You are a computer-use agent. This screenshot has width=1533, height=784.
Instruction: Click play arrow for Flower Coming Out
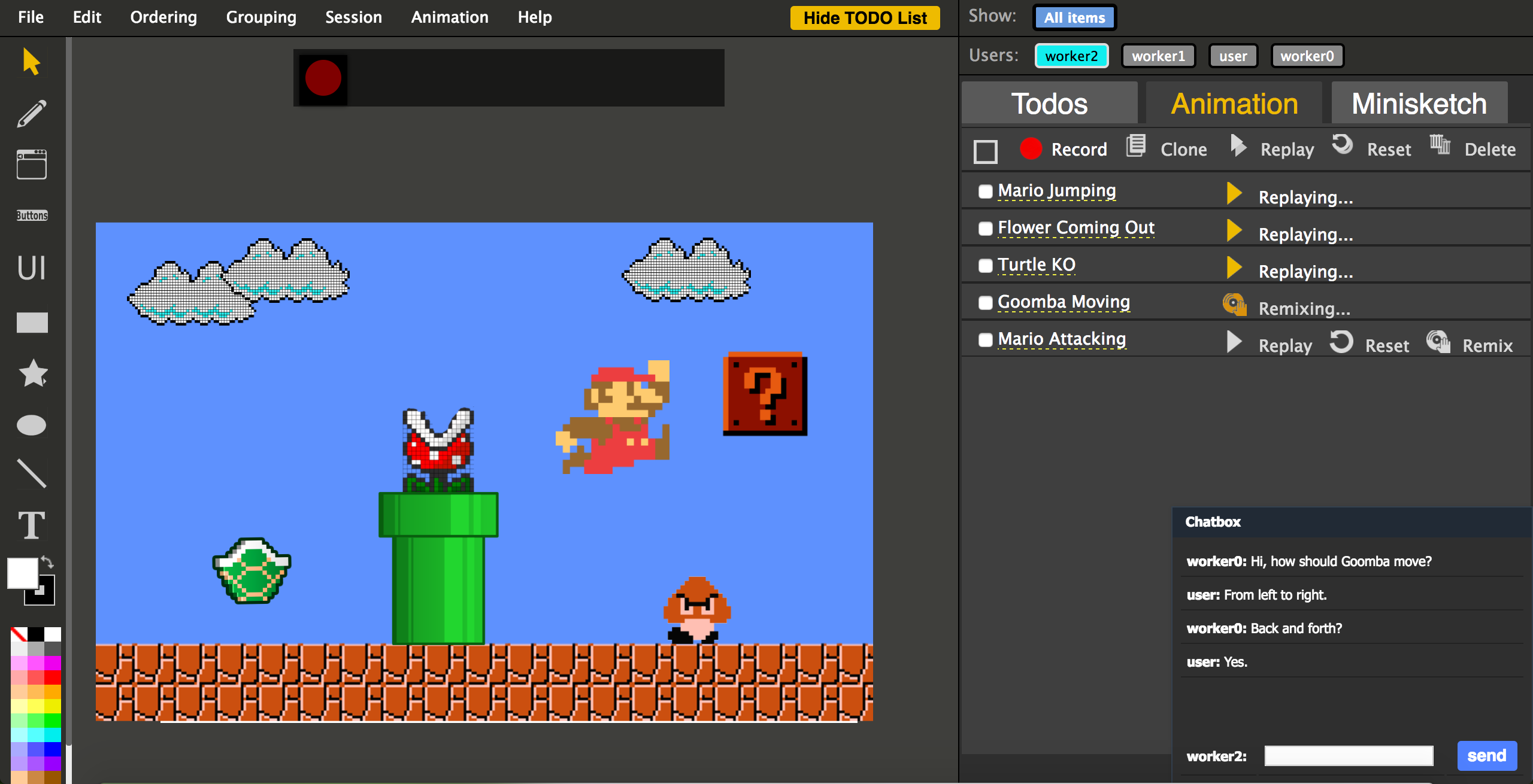[x=1234, y=230]
